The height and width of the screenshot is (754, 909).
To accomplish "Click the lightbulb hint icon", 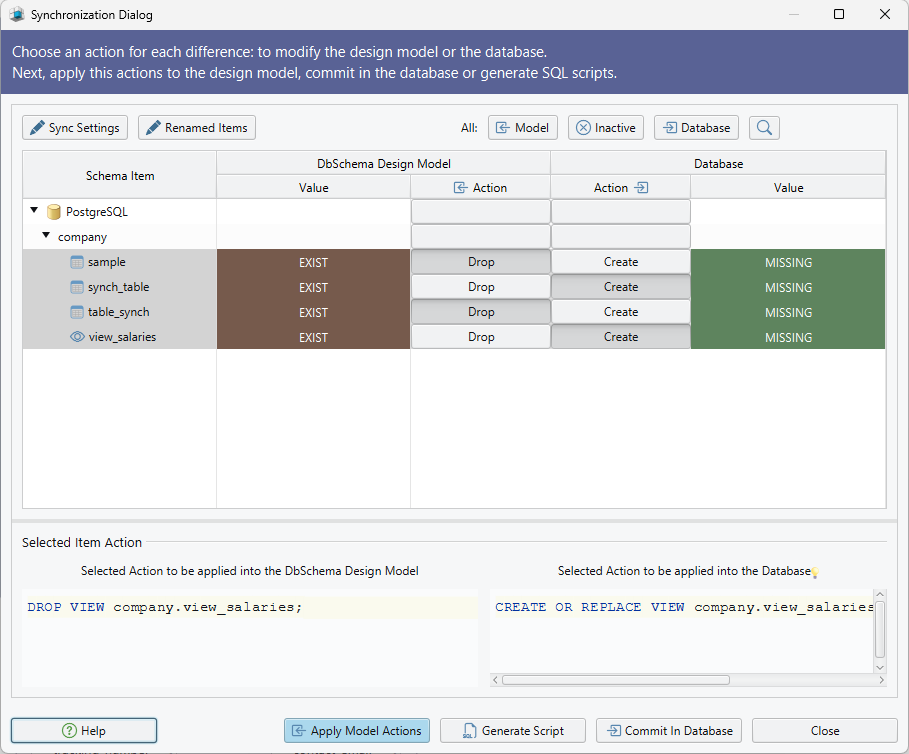I will point(815,573).
